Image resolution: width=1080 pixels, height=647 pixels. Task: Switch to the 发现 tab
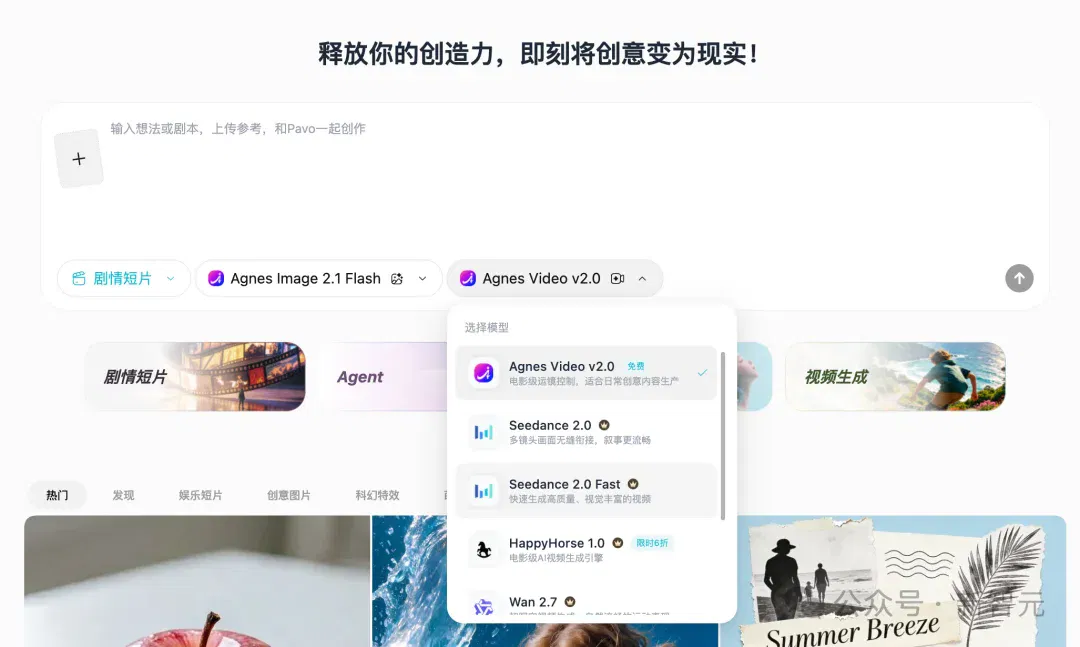point(123,495)
